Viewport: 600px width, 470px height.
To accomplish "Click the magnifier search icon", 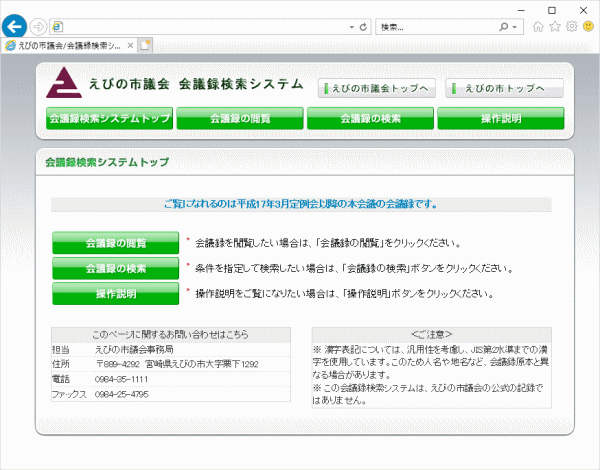I will pos(504,27).
